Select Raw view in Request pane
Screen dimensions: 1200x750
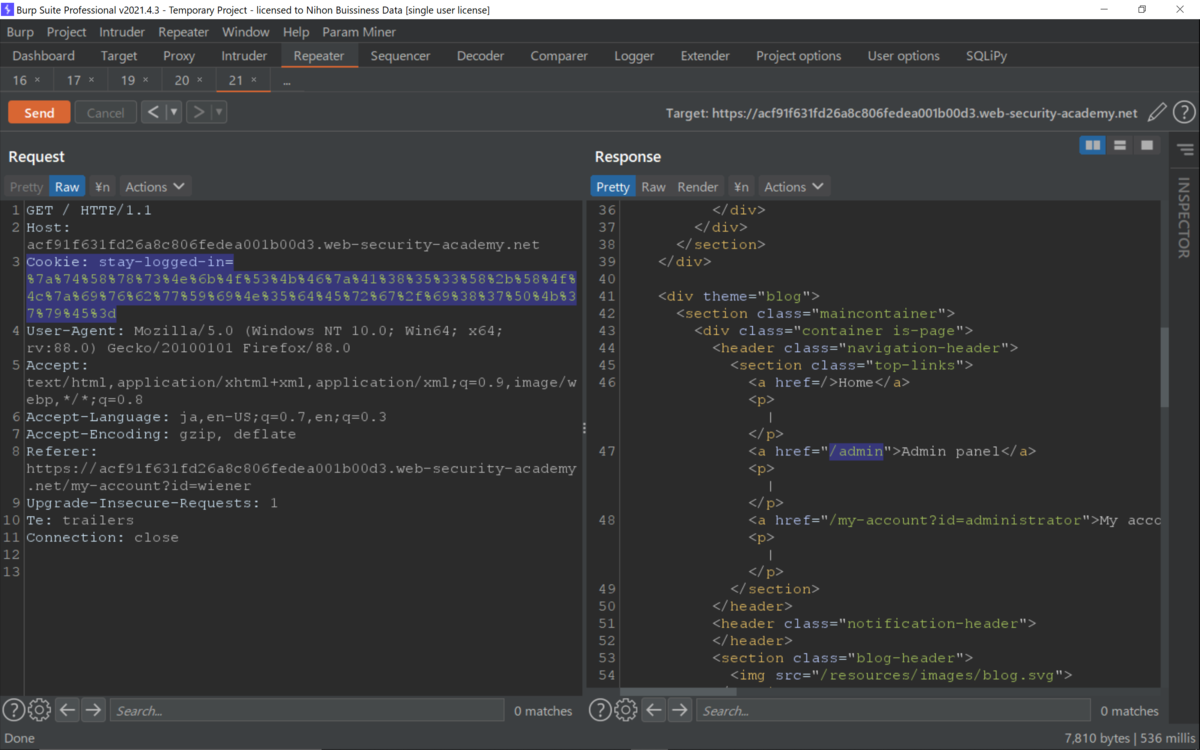click(x=67, y=187)
